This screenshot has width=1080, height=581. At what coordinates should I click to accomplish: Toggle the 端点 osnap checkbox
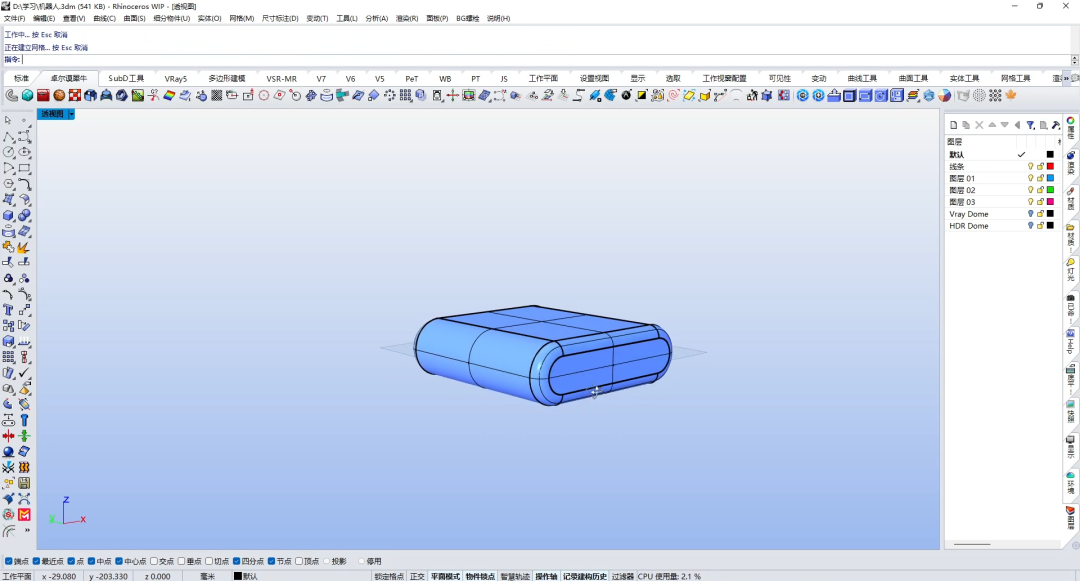pos(8,562)
